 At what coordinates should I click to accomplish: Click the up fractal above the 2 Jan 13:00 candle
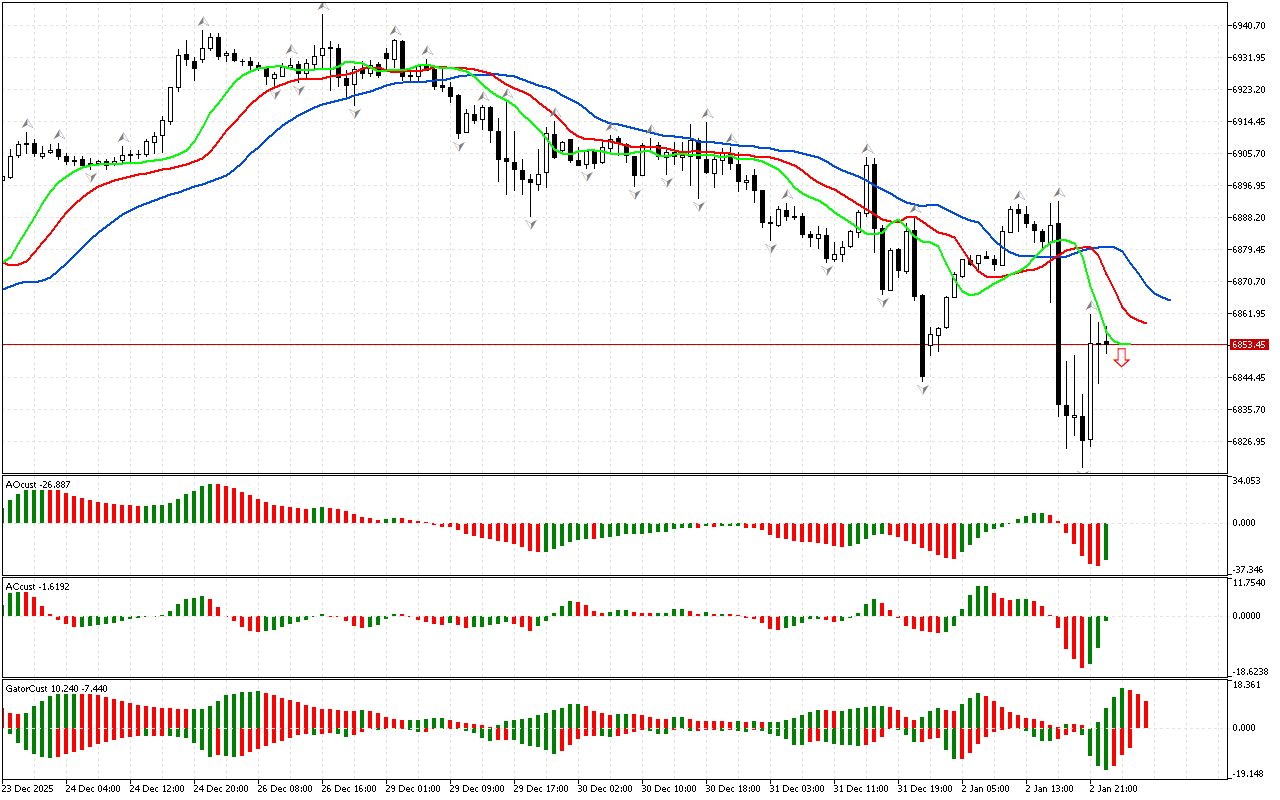tap(1058, 191)
